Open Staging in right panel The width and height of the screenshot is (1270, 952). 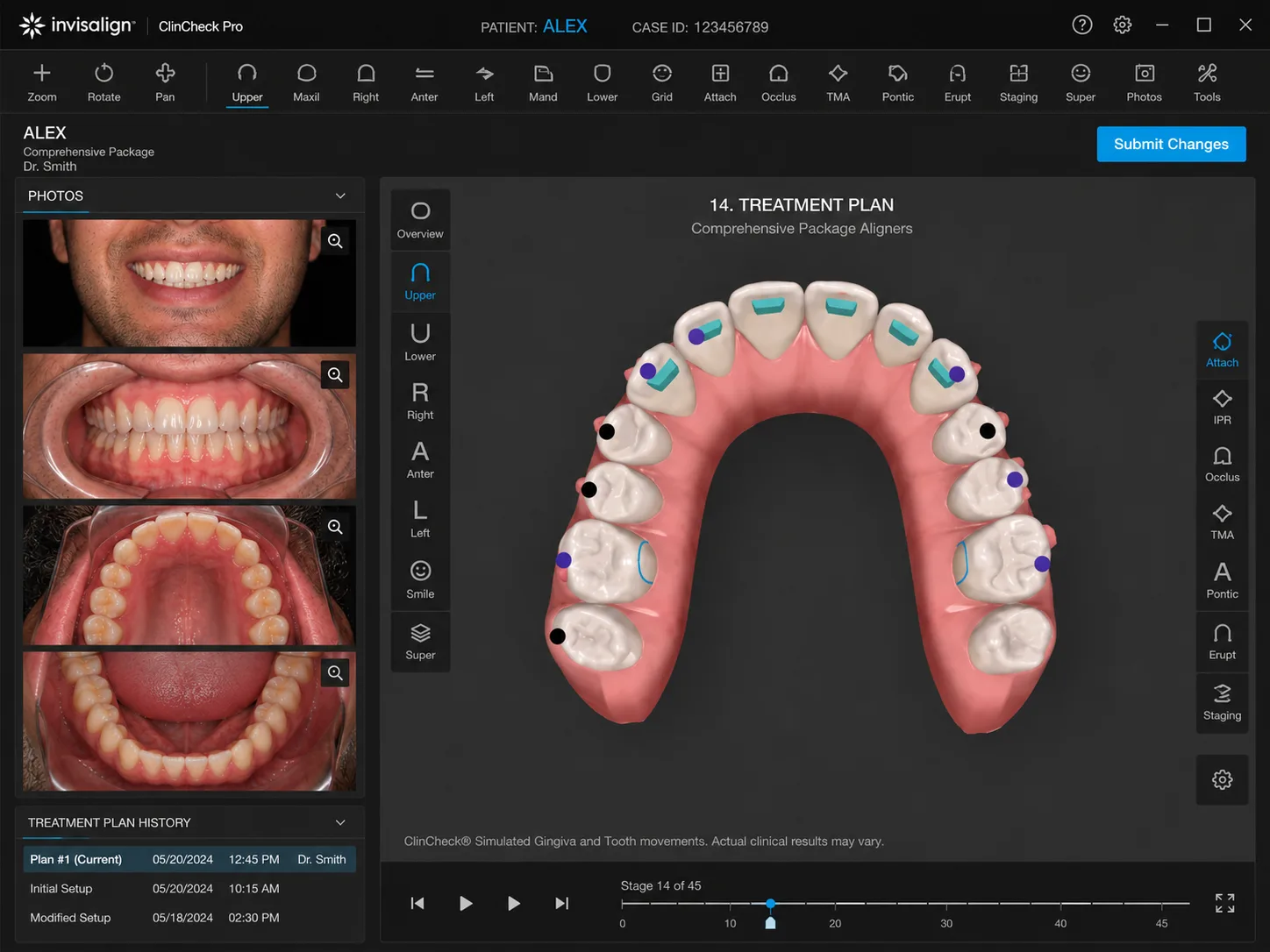1222,702
